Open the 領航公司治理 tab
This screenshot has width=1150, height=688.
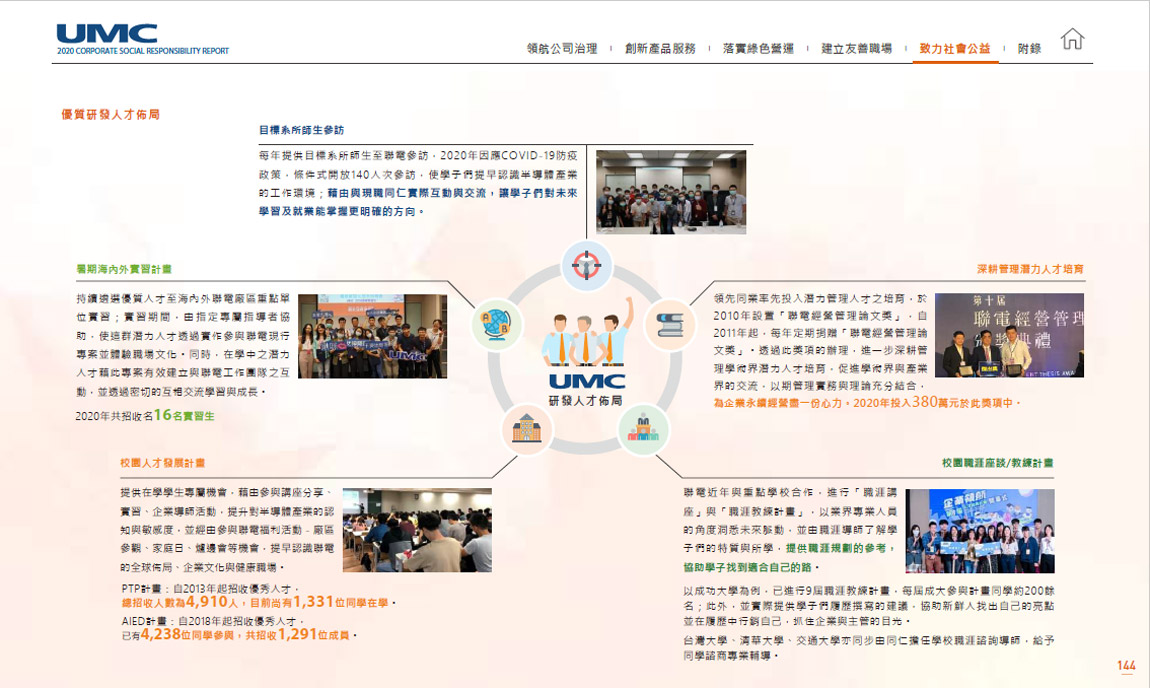(562, 48)
